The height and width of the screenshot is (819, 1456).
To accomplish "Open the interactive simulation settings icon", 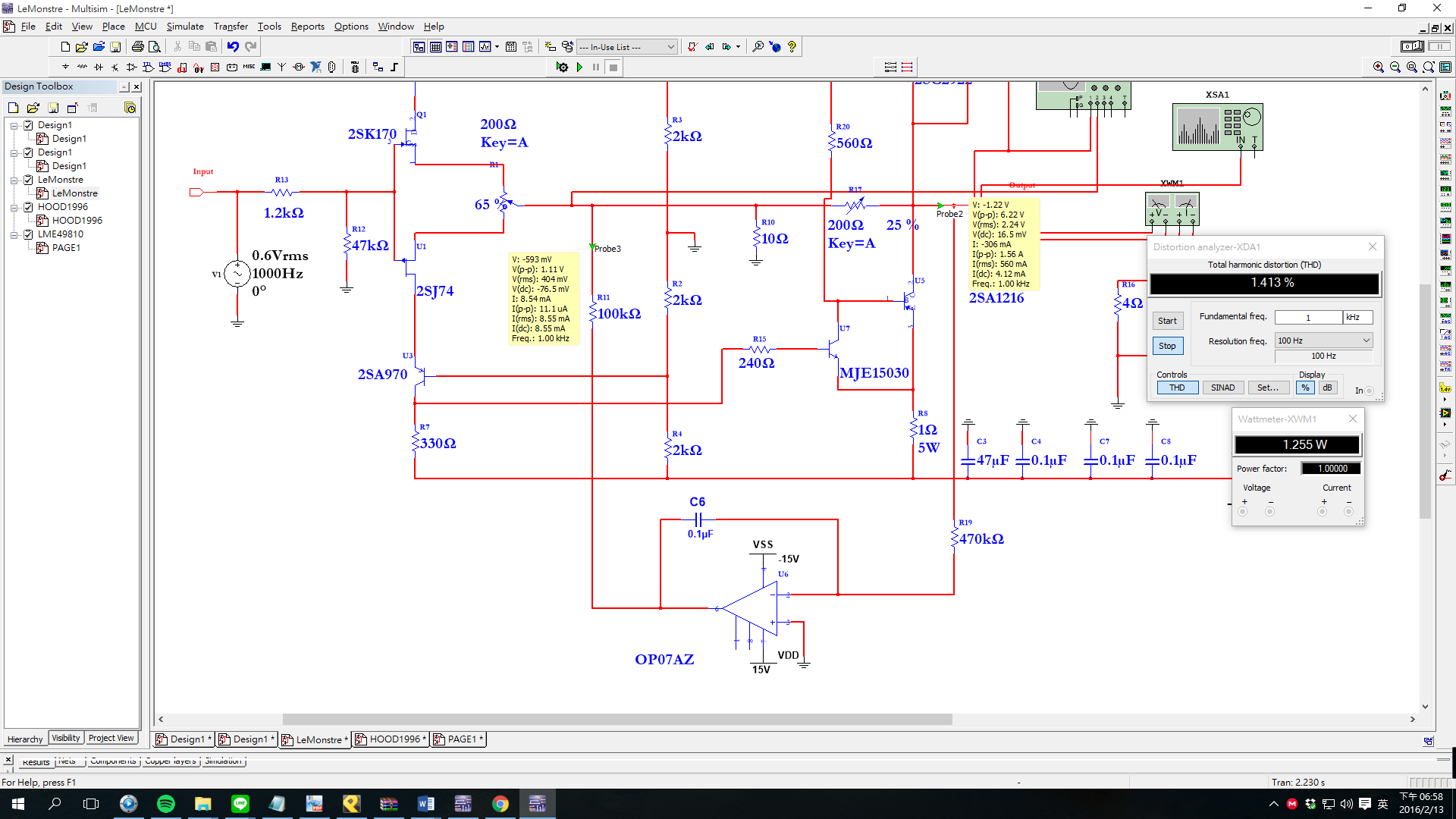I will coord(562,67).
